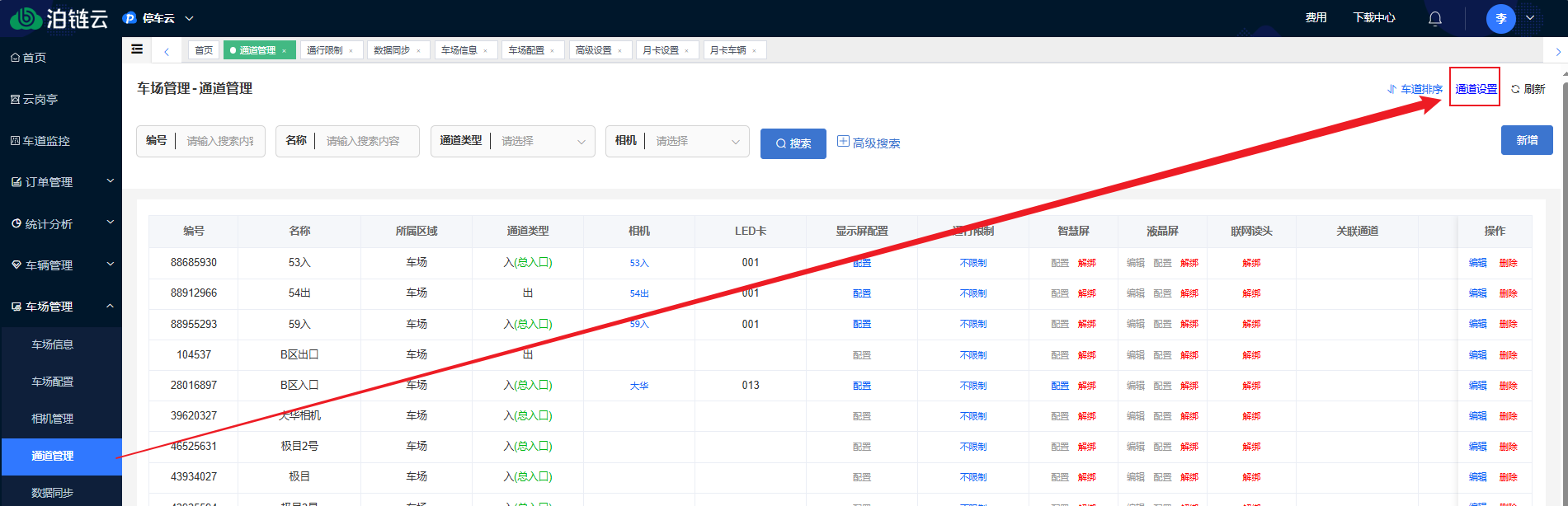This screenshot has width=1568, height=506.
Task: Click 刷新 to reload the list
Action: tap(1528, 89)
